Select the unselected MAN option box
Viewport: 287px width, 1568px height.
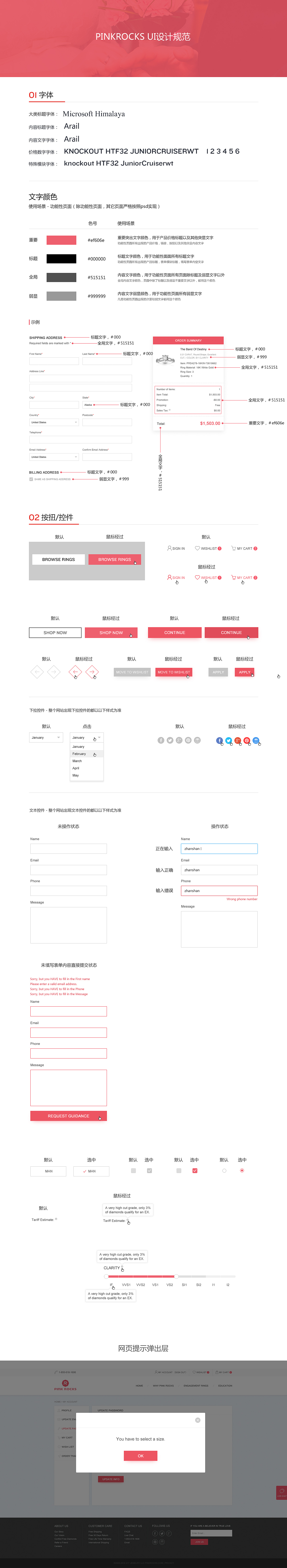pos(48,1171)
